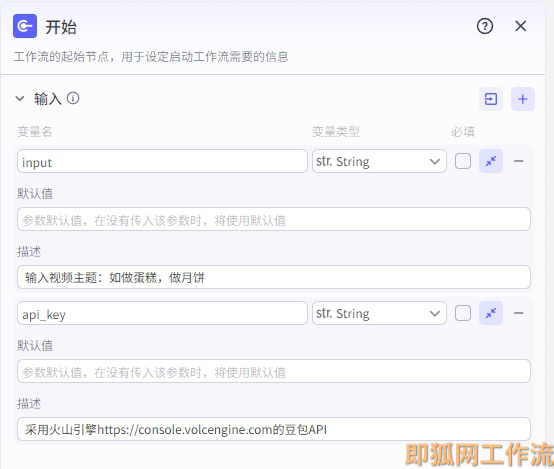Add a new input variable

point(523,99)
